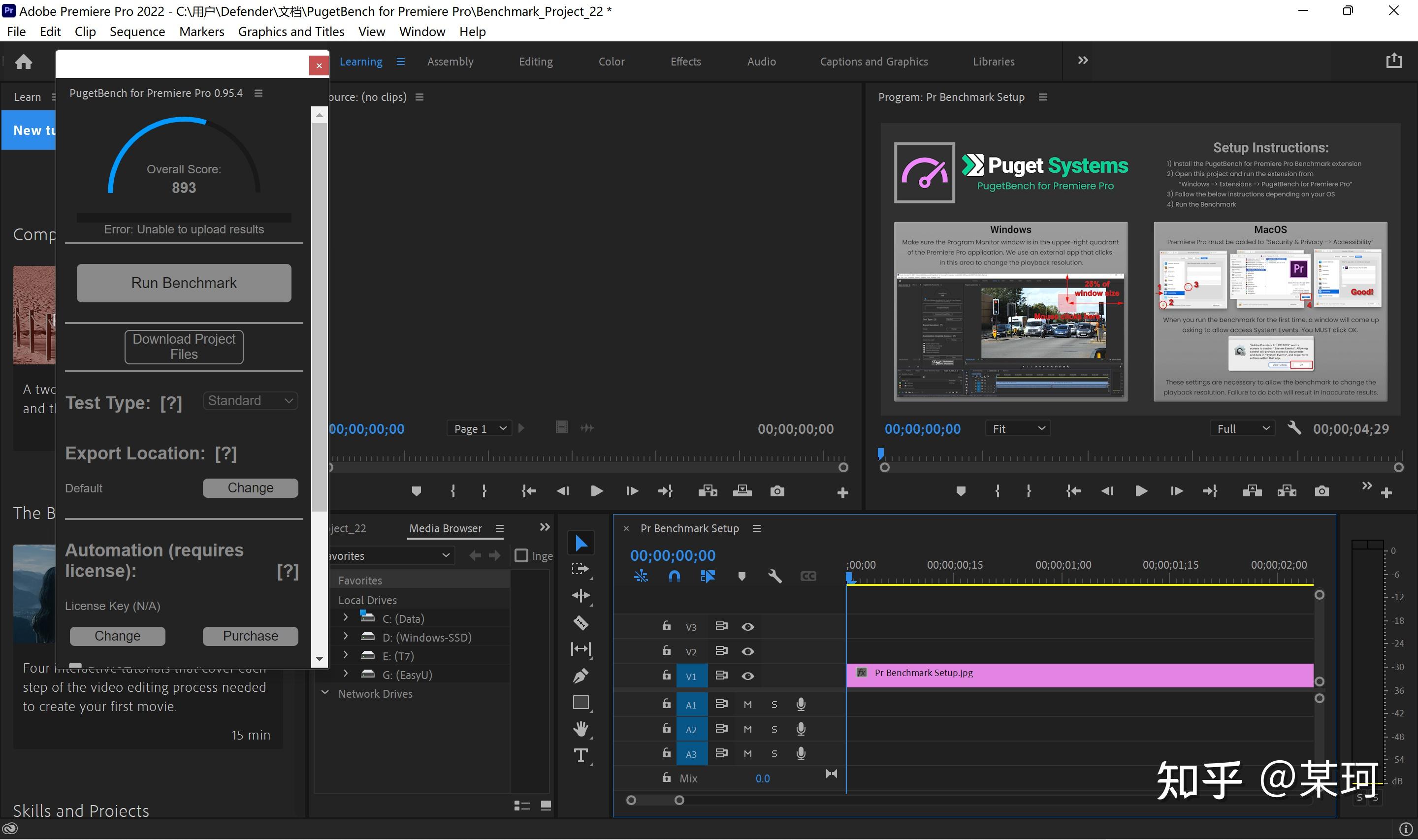This screenshot has height=840, width=1418.
Task: Select the Type tool
Action: (580, 756)
